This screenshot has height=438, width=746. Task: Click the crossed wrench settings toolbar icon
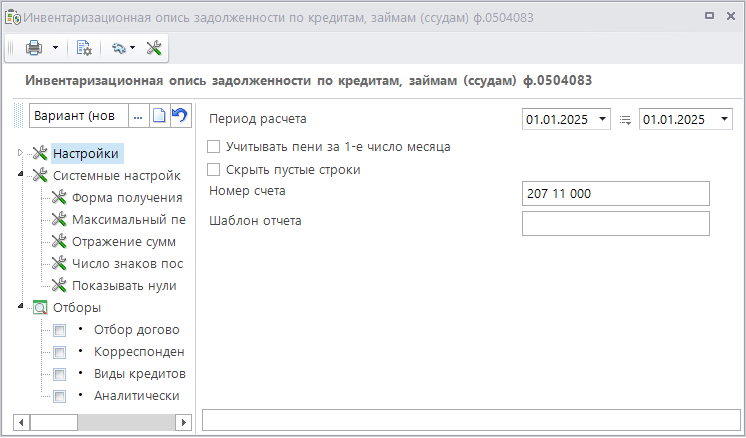coord(154,48)
